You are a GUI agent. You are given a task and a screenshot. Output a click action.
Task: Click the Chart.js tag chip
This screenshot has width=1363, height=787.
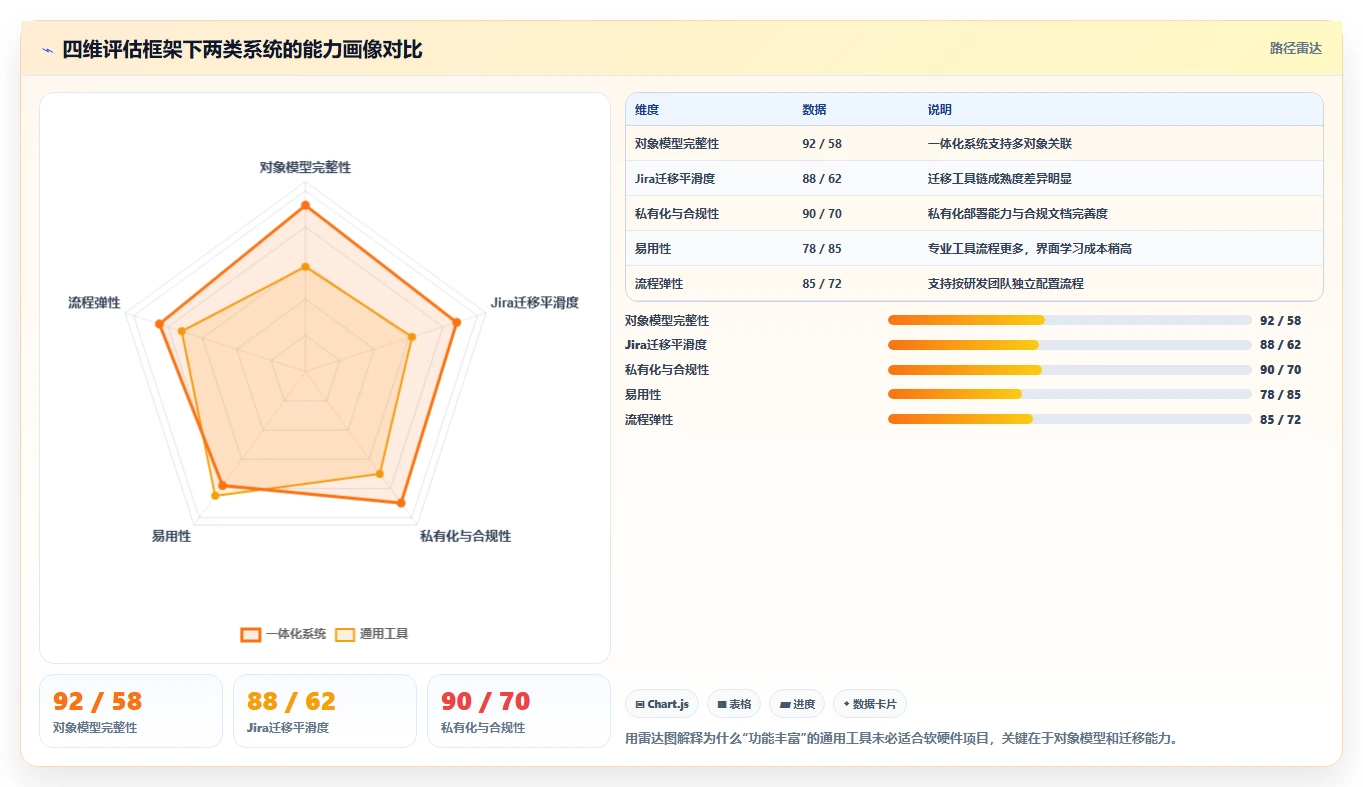662,704
